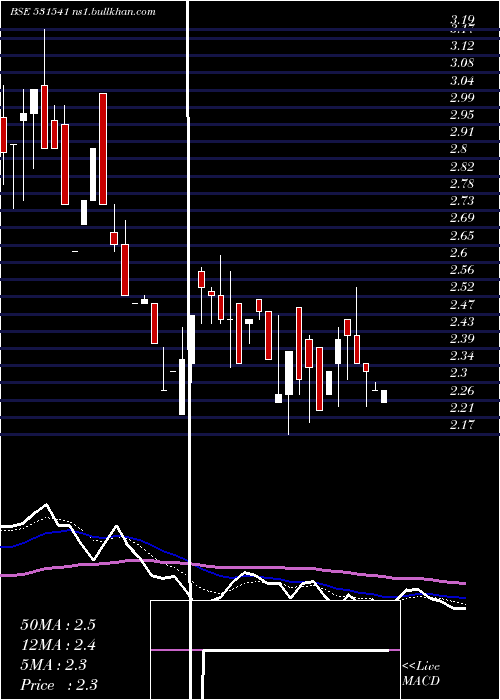Click the 2.56 price axis label
This screenshot has height=700, width=500.
tap(462, 270)
